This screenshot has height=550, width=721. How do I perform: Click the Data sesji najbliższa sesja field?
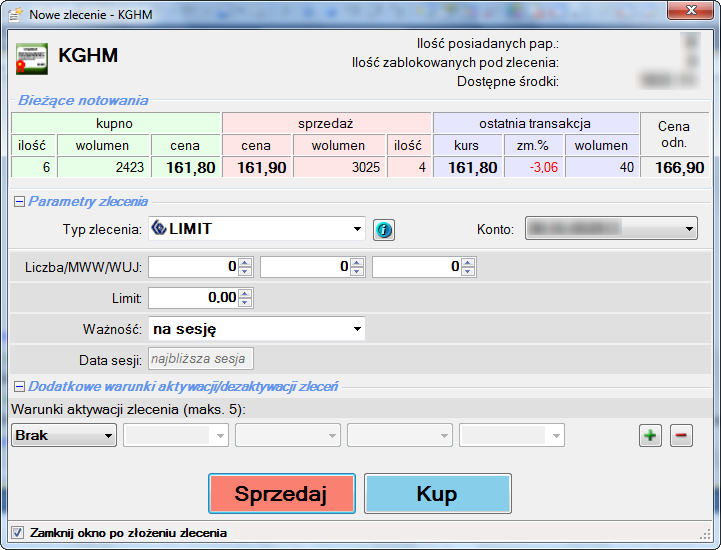point(201,359)
